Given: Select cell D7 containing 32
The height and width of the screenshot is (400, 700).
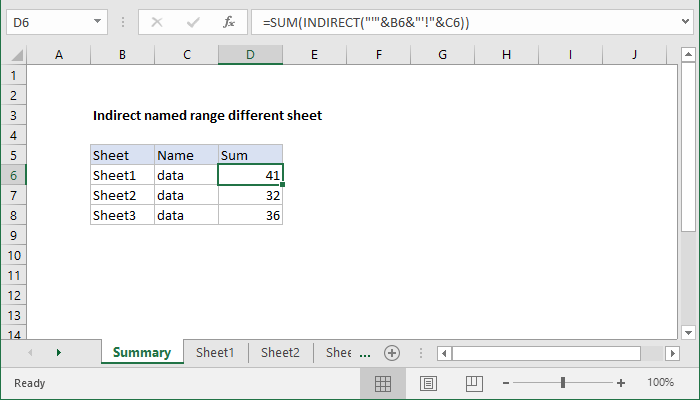Looking at the screenshot, I should tap(250, 195).
